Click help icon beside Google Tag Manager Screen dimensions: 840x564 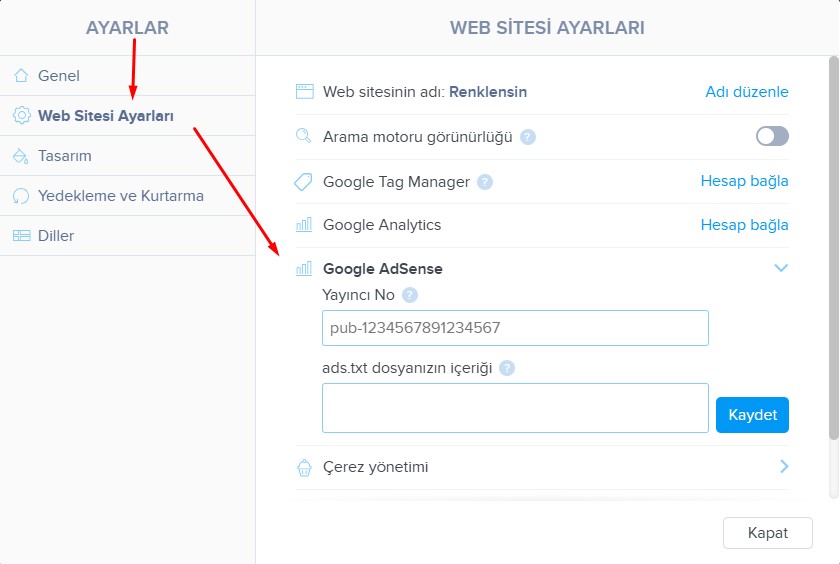point(485,182)
